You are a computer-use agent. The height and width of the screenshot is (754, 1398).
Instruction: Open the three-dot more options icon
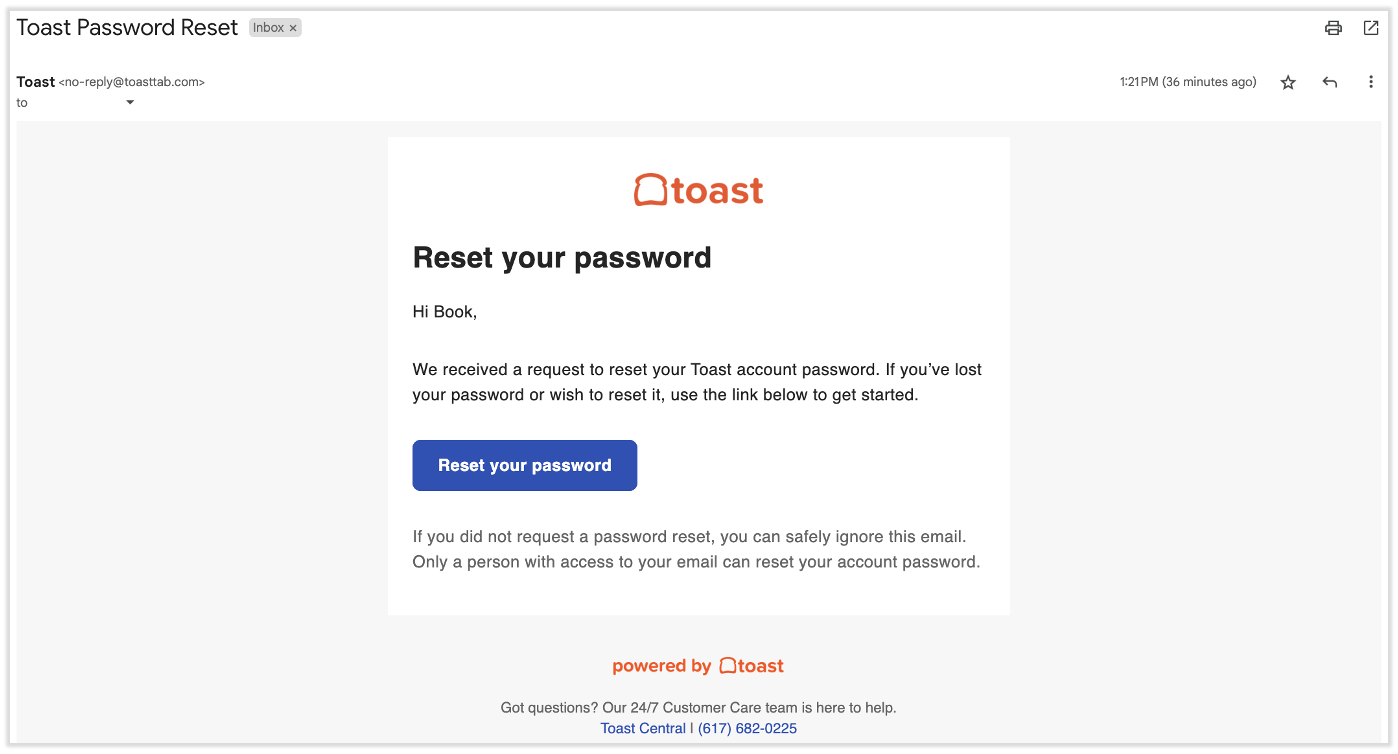click(x=1371, y=81)
